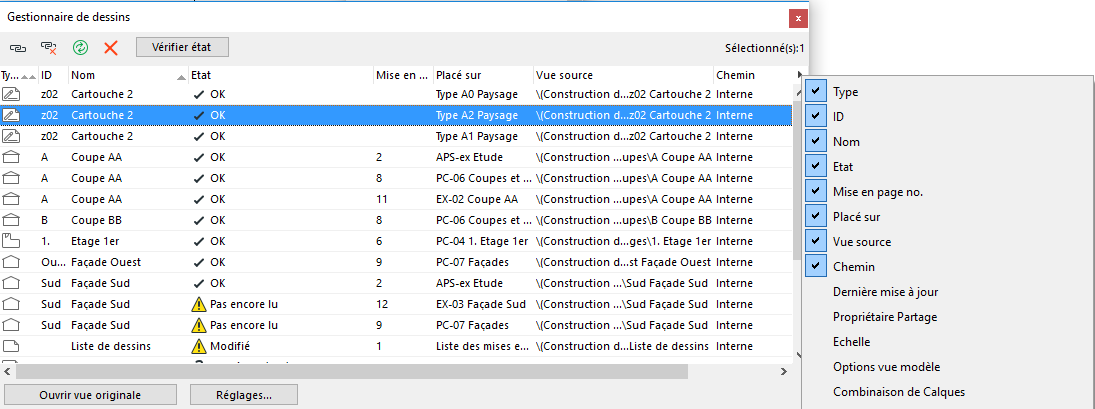Sort by the Type column header
Viewport: 1095px width, 409px height.
pos(12,75)
